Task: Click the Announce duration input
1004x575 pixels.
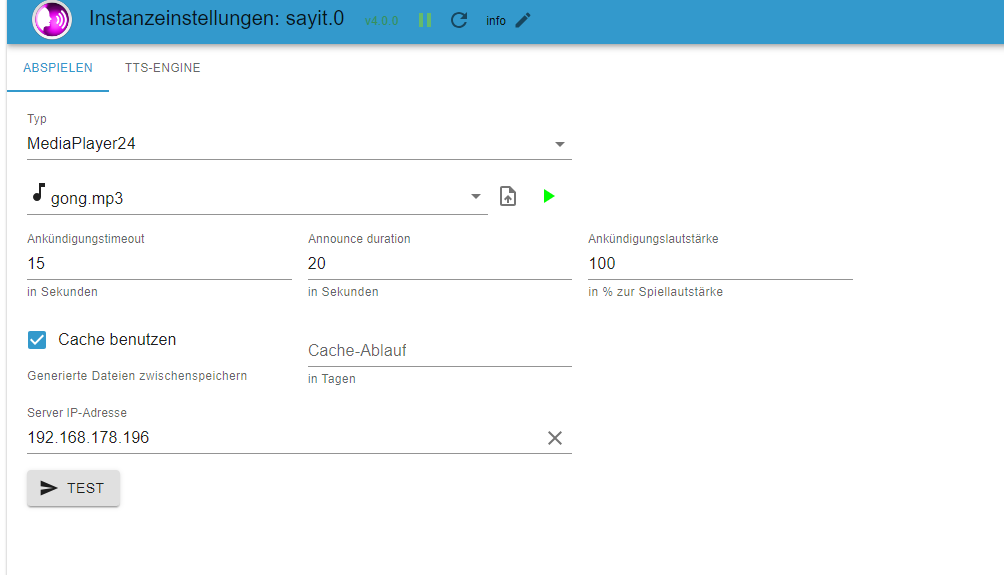Action: [439, 264]
